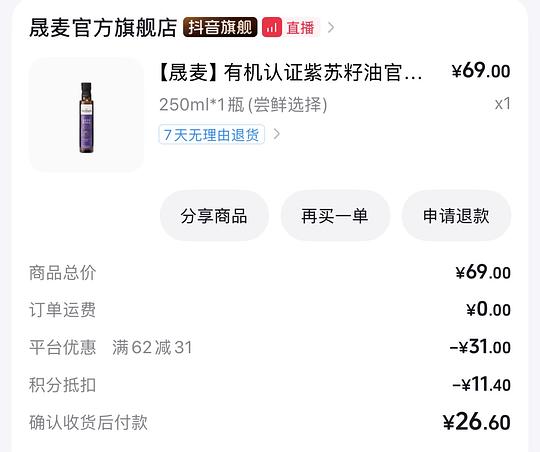
Task: Tap the 抖音旗舰 flagship badge
Action: [x=220, y=27]
